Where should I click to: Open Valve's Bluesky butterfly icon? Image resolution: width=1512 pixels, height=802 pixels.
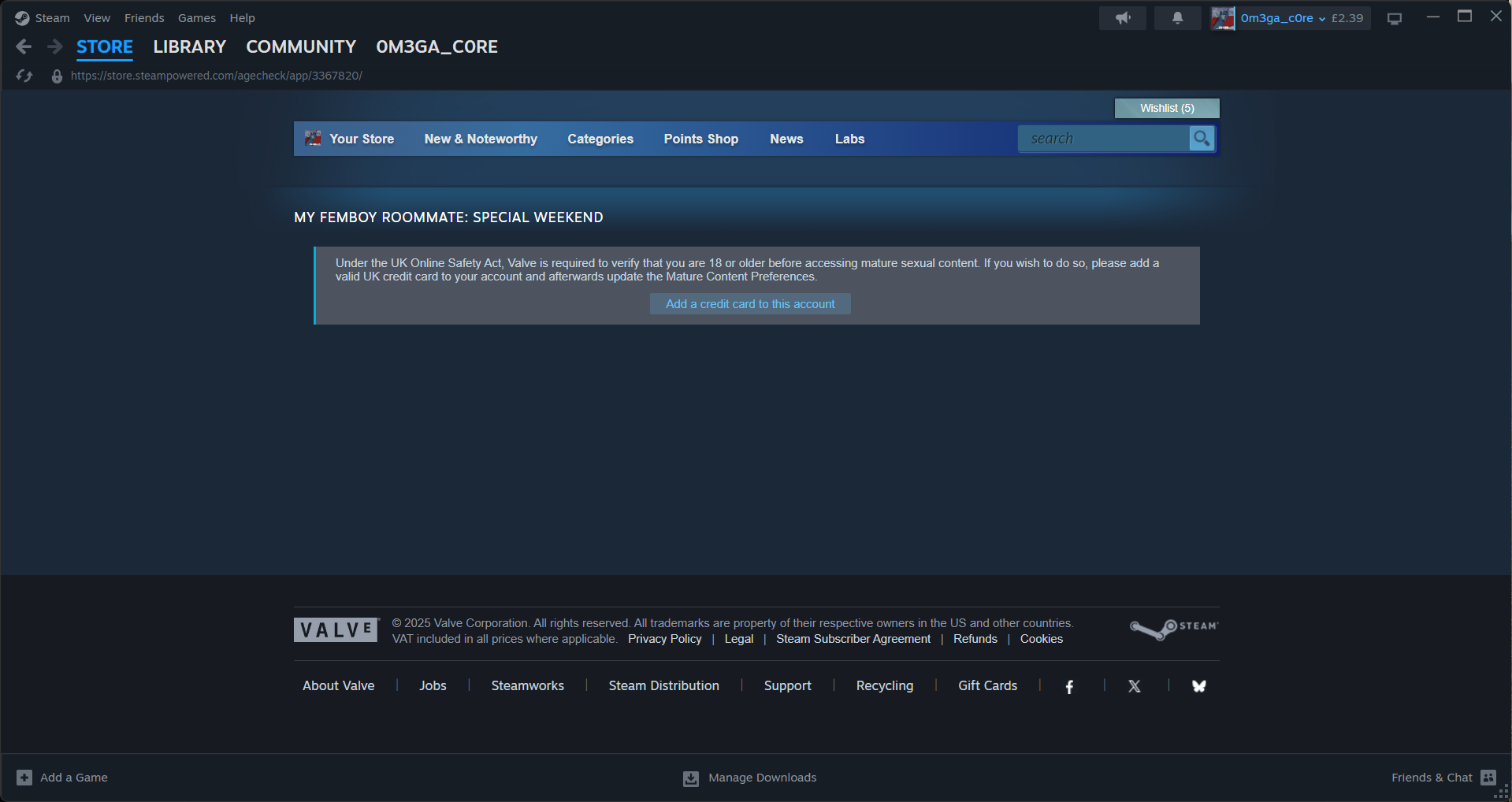point(1199,687)
